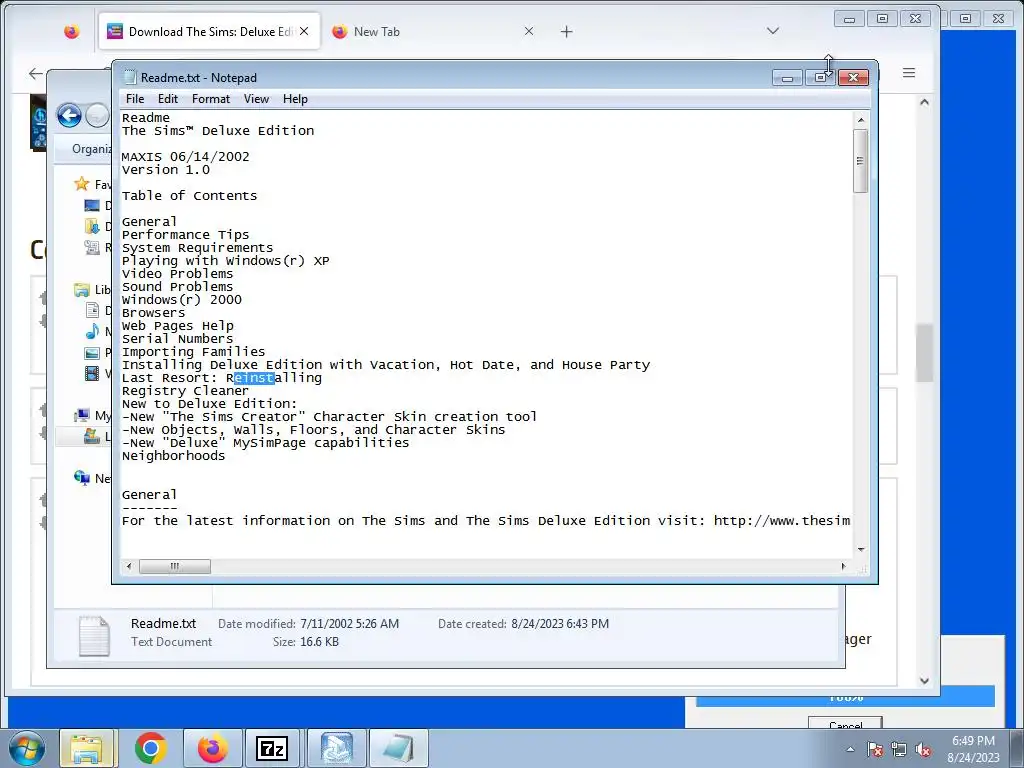This screenshot has height=768, width=1024.
Task: Close the New Tab tab in Firefox
Action: point(529,31)
